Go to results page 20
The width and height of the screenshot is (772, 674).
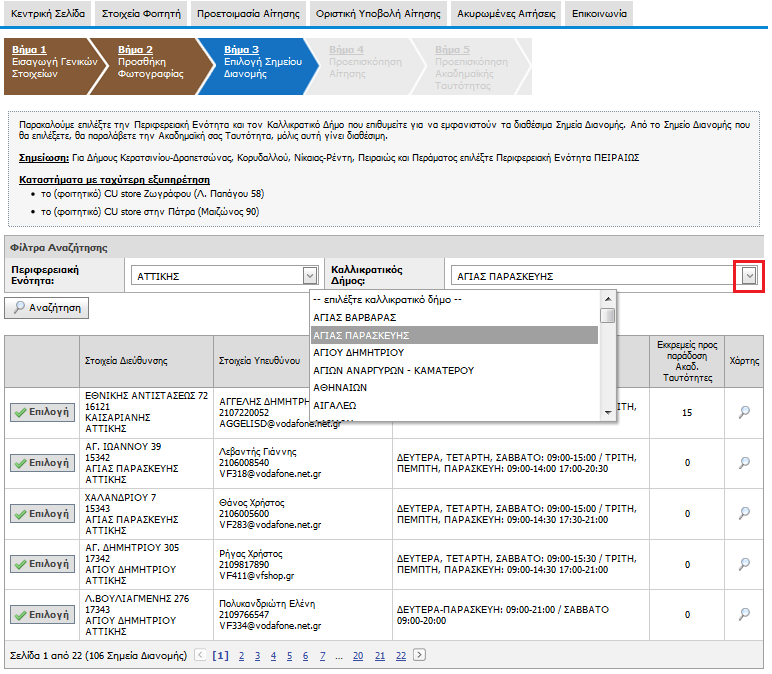pos(358,656)
